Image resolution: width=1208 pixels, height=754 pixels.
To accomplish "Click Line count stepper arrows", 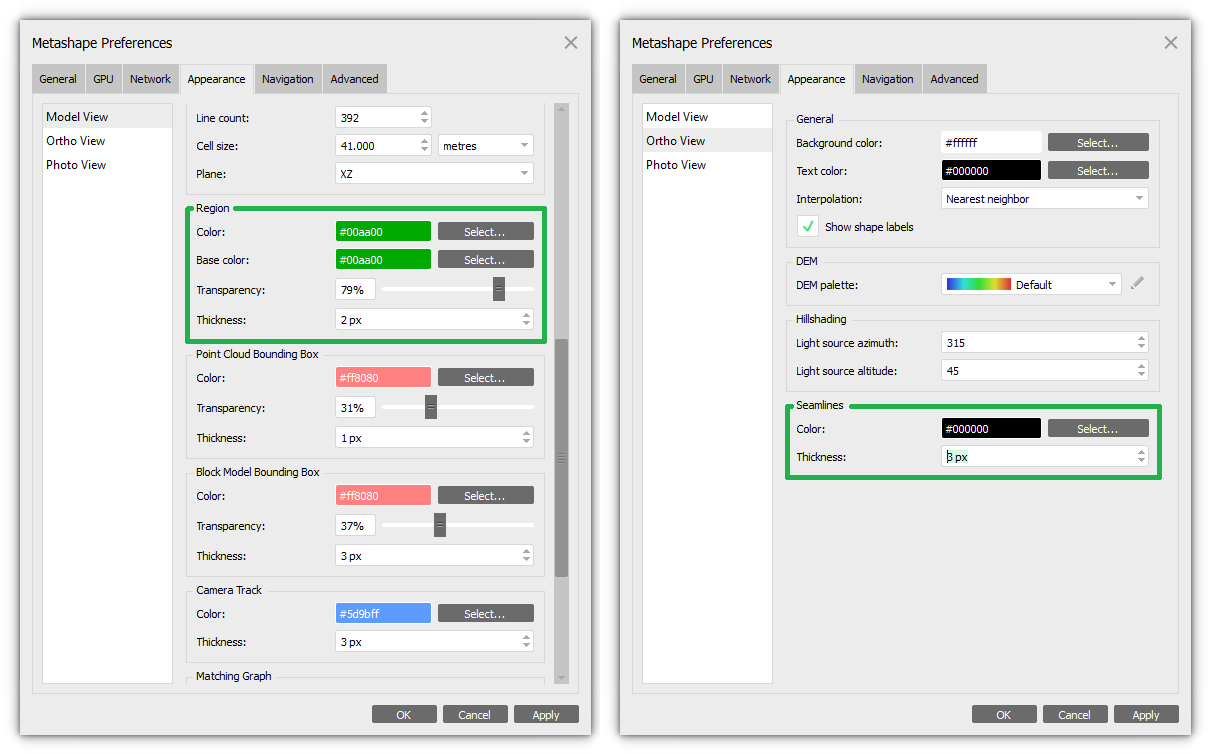I will (425, 118).
